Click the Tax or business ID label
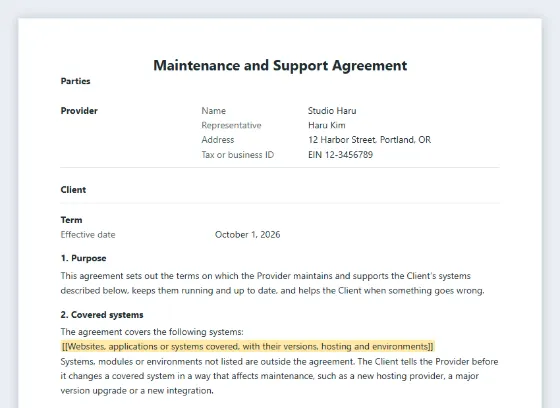560x408 pixels. [238, 155]
